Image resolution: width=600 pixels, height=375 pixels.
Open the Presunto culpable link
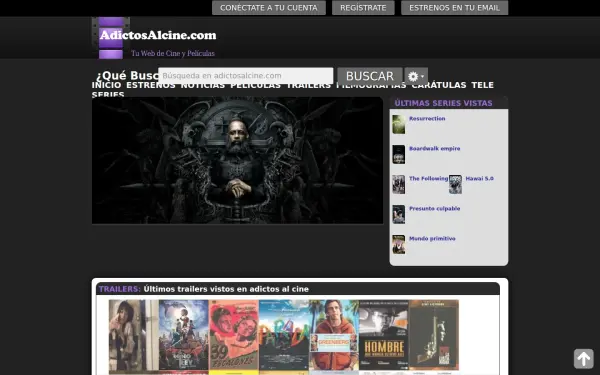pyautogui.click(x=435, y=209)
